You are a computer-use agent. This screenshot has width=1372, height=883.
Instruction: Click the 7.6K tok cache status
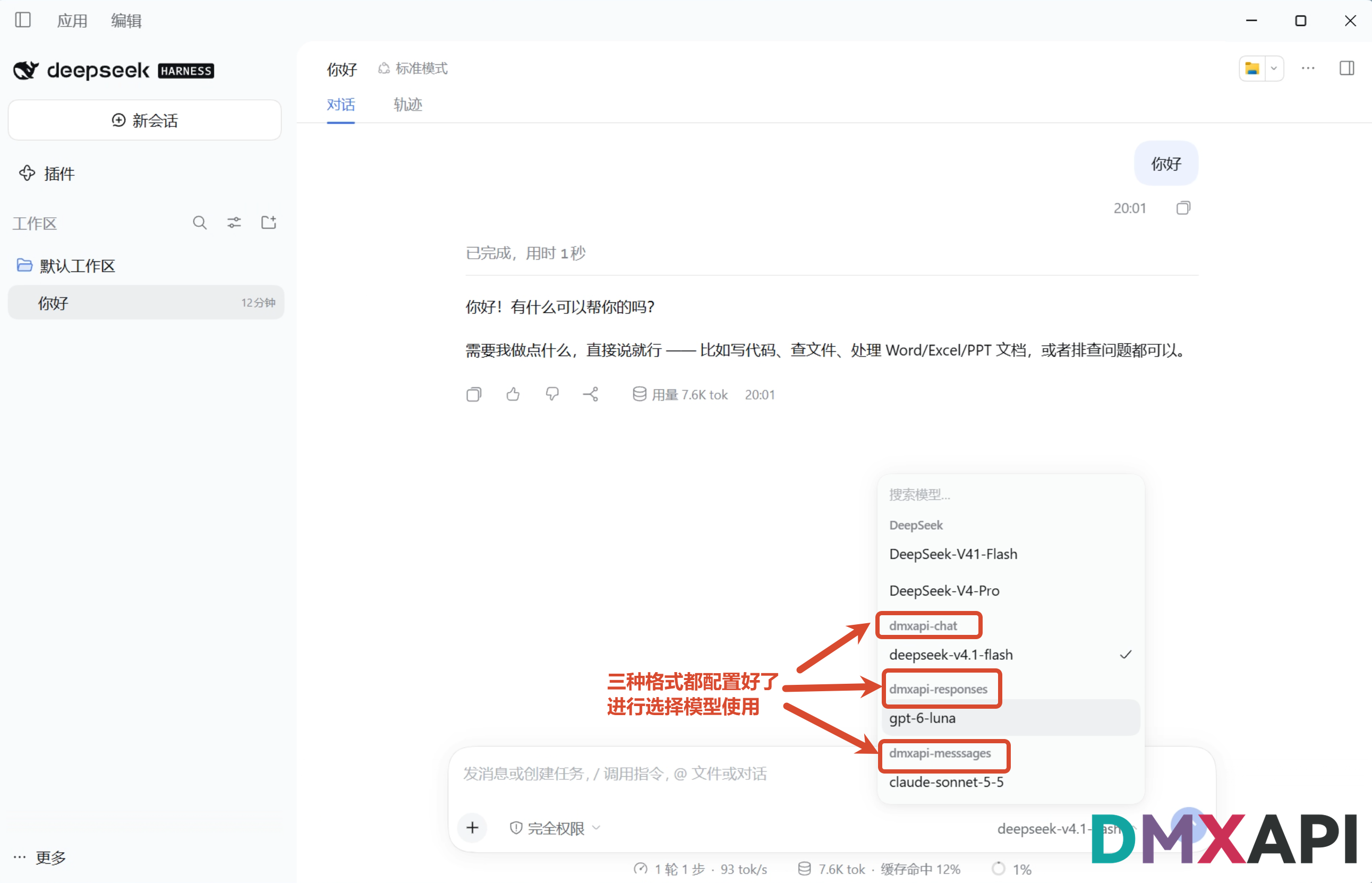(x=879, y=869)
